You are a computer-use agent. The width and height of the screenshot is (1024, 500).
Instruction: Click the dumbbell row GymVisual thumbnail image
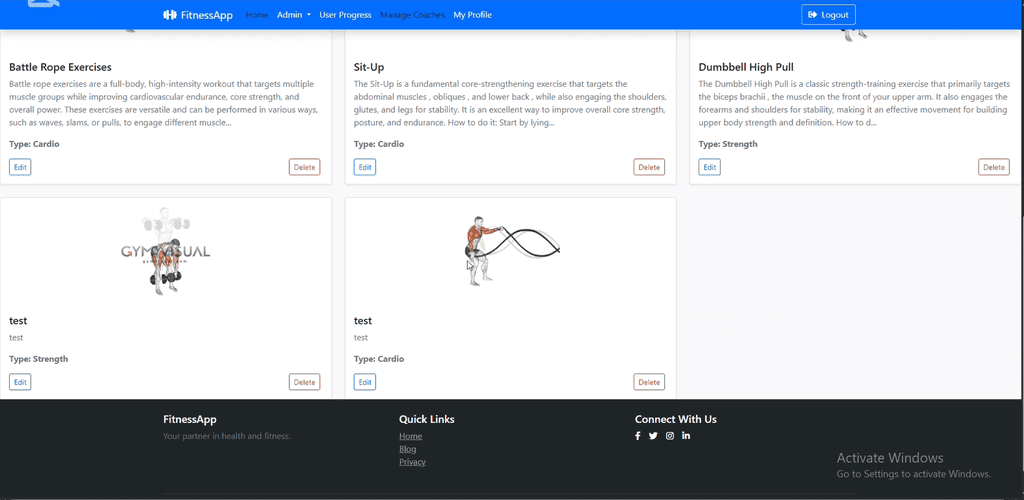[x=166, y=251]
